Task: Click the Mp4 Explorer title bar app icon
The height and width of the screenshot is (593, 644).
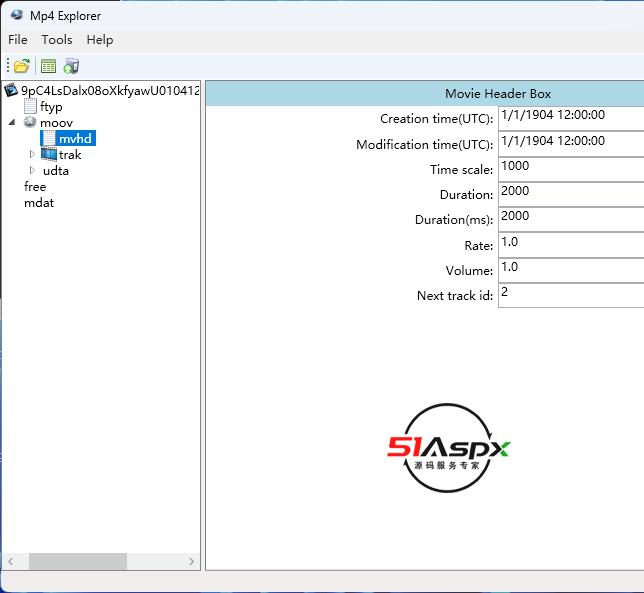Action: point(16,15)
